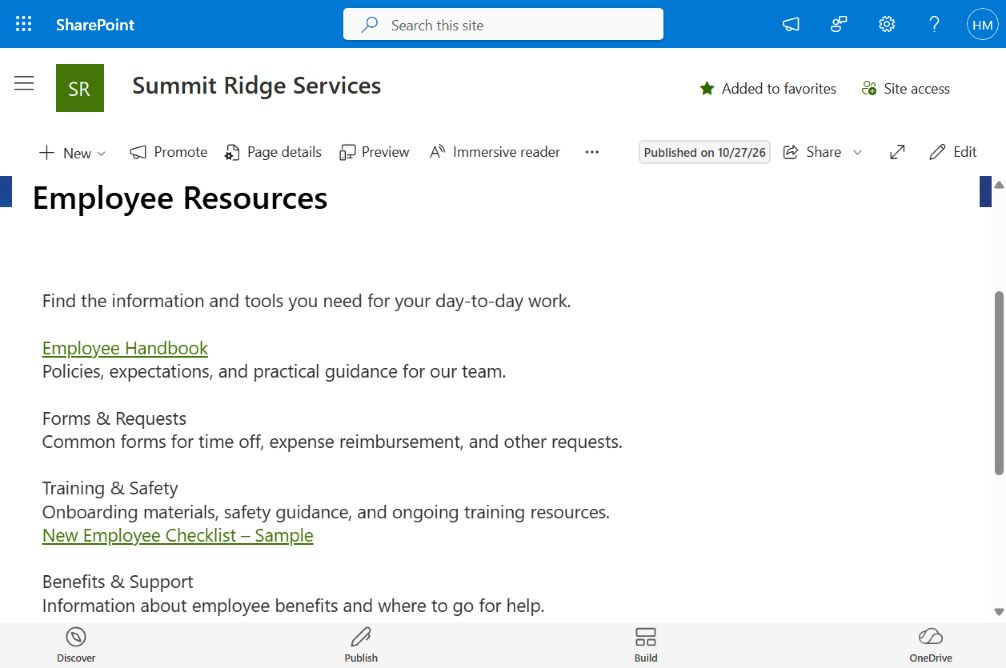Click the scrollbar down arrow
1006x668 pixels.
(x=999, y=612)
